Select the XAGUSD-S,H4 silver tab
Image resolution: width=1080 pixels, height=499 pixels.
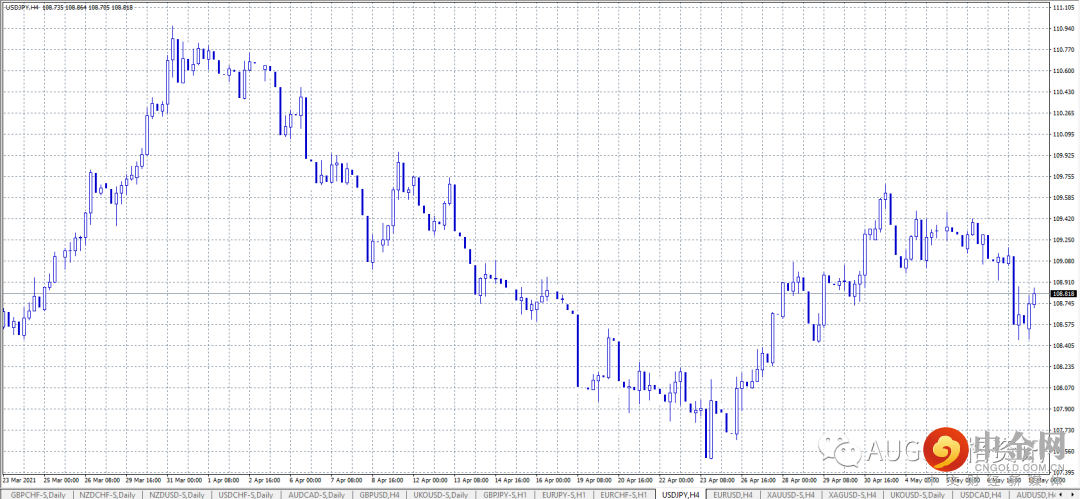click(853, 495)
